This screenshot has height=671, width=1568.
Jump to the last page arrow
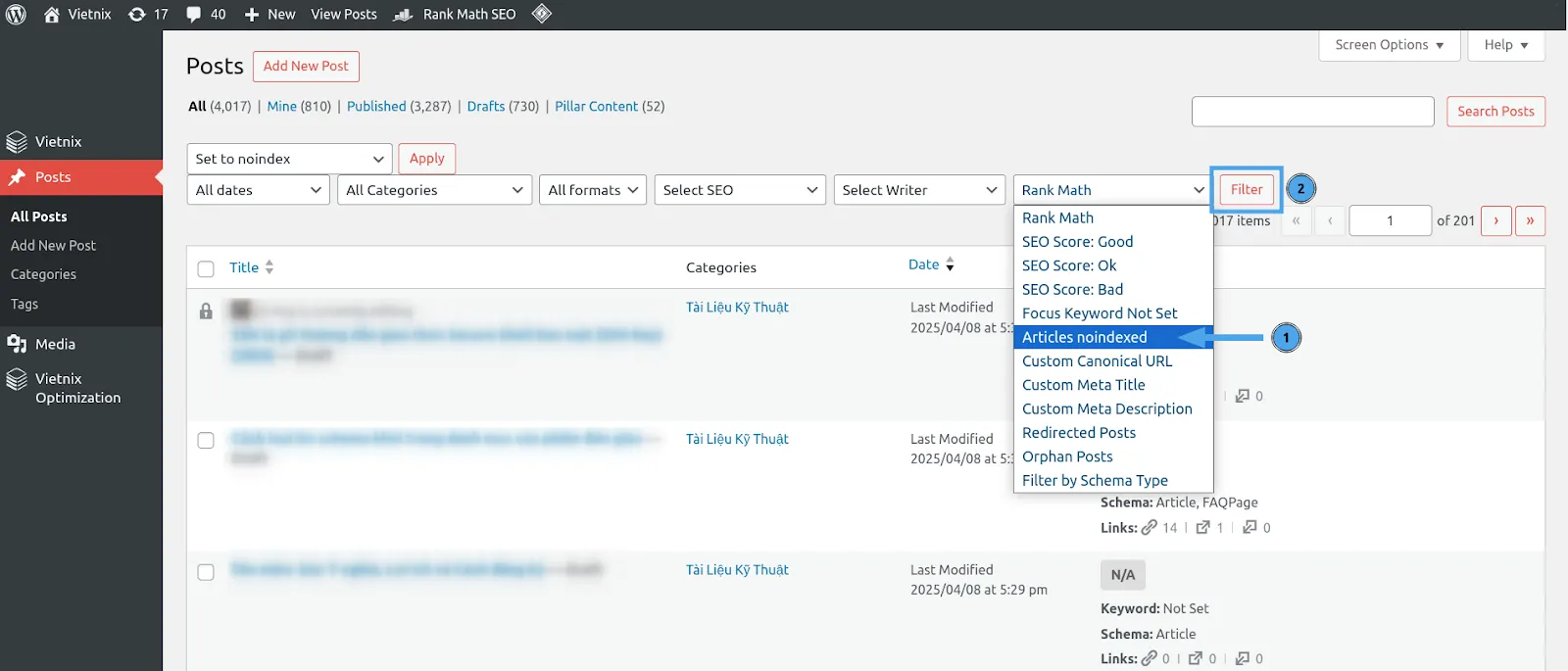1530,220
